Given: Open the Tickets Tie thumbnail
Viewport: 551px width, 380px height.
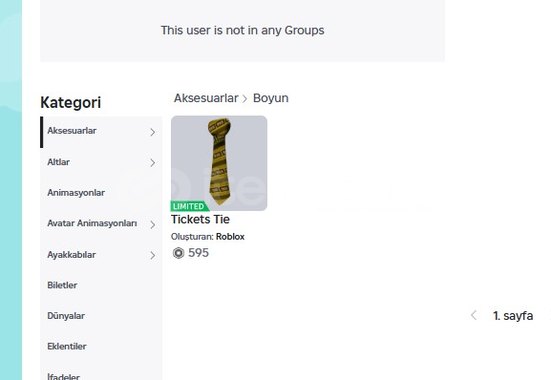Looking at the screenshot, I should [x=219, y=163].
